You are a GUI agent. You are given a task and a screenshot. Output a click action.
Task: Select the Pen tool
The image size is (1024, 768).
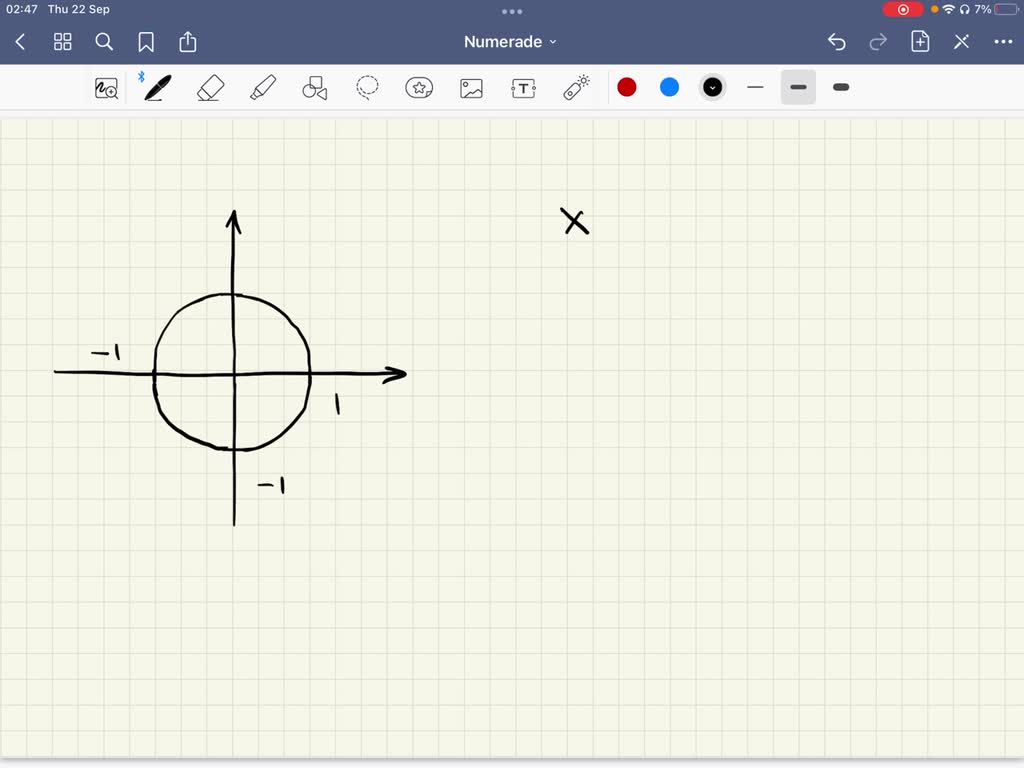coord(157,87)
